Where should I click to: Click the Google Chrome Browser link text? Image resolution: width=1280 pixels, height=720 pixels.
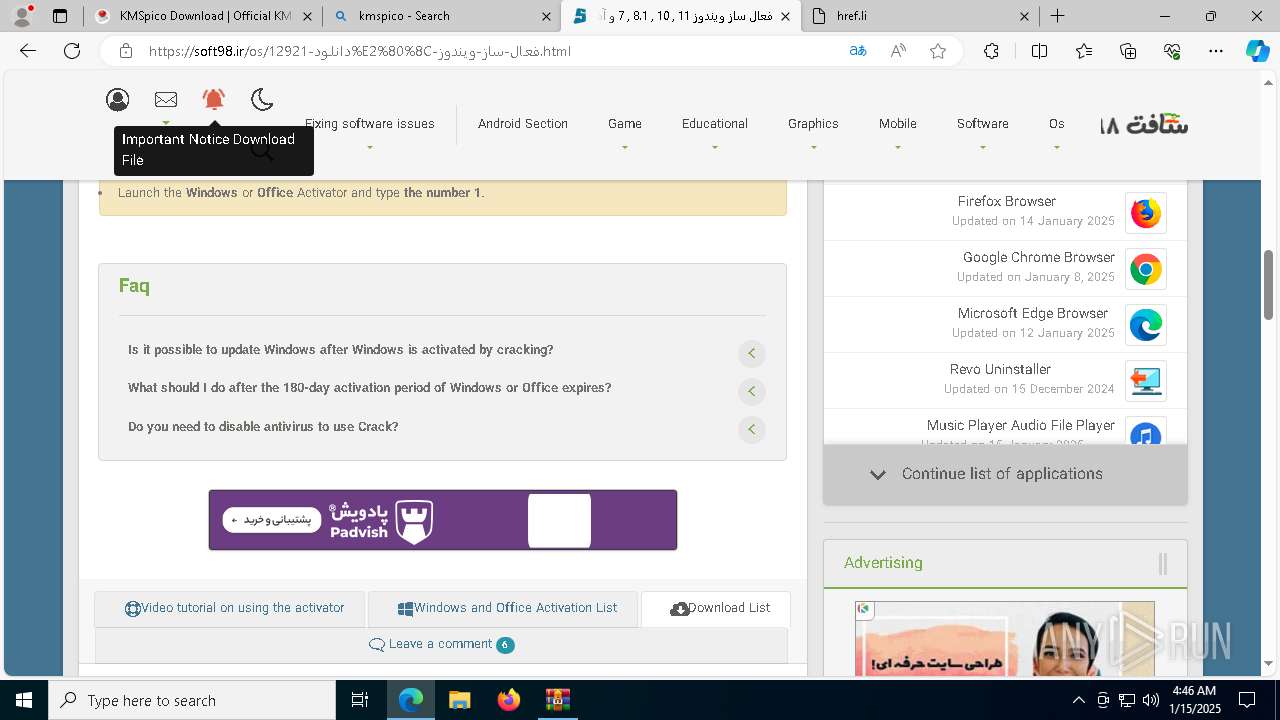coord(1039,257)
